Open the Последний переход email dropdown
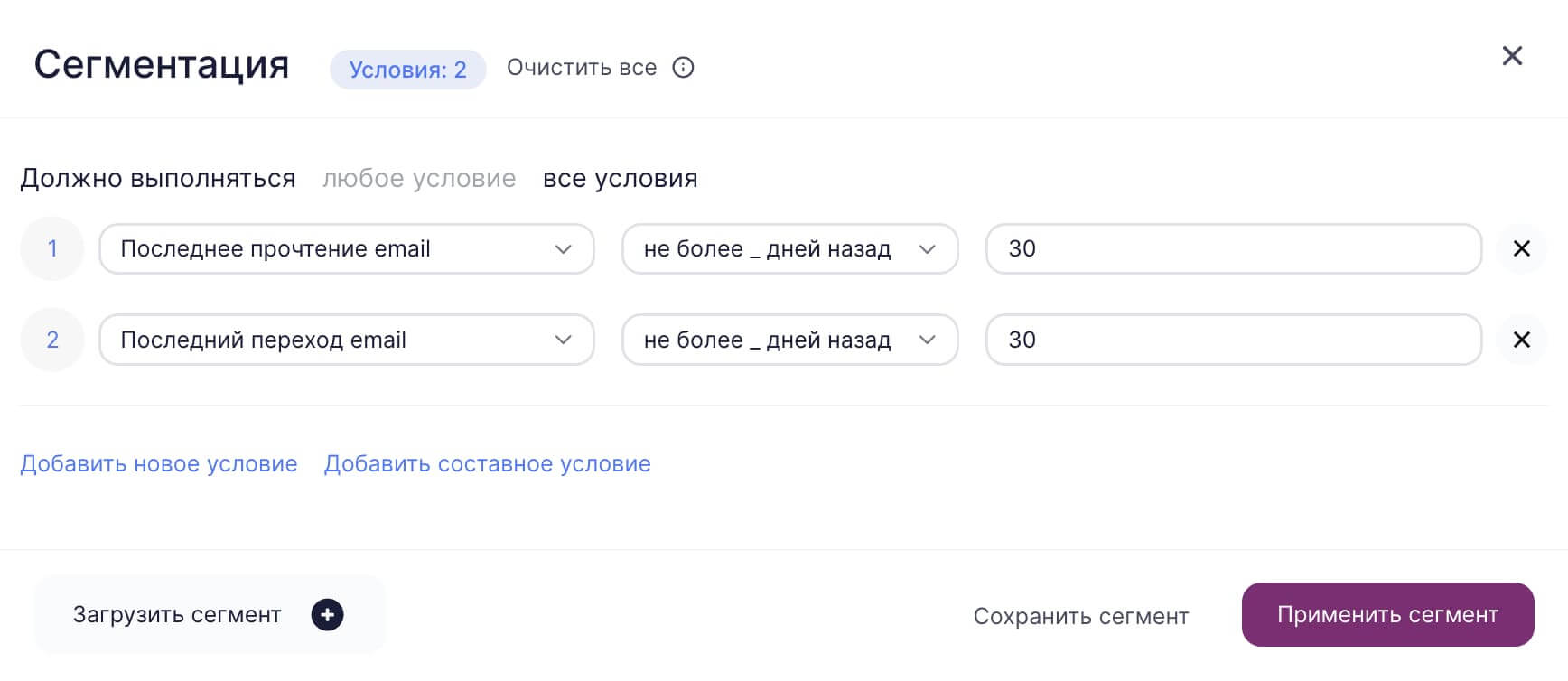Screen dimensions: 1568x681 [x=347, y=340]
